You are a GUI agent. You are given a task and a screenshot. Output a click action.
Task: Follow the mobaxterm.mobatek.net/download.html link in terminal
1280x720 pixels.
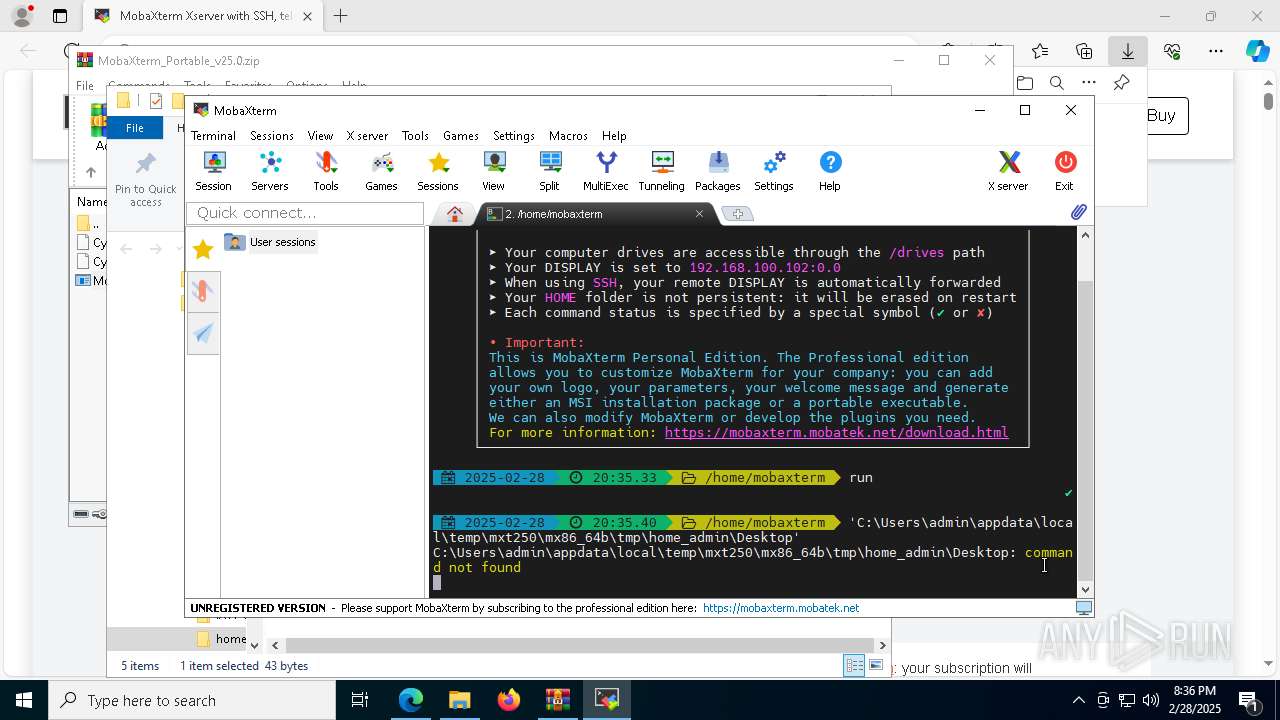[x=836, y=433]
